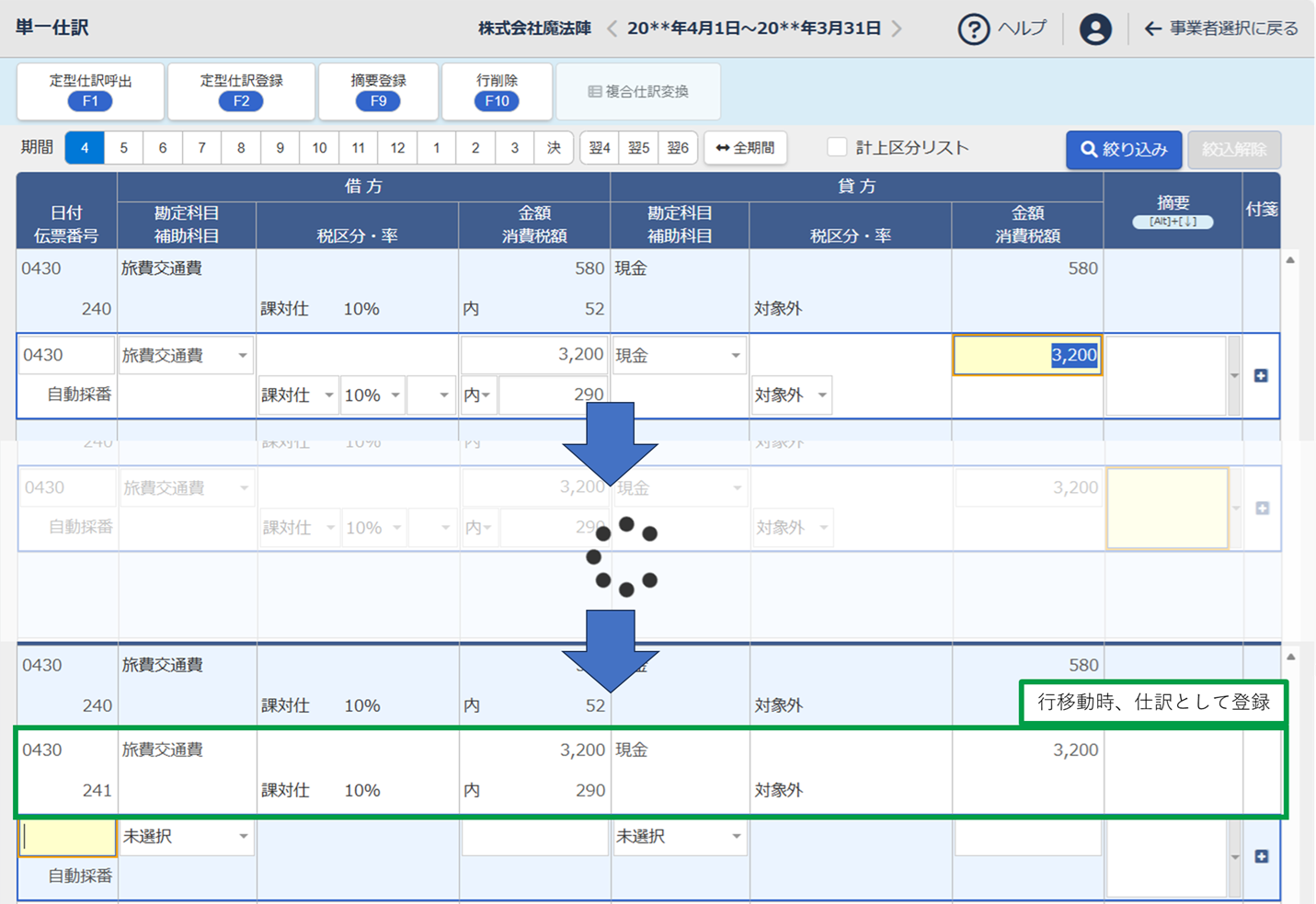
Task: Return to business selection via 事業者選択に戻る
Action: [1221, 29]
